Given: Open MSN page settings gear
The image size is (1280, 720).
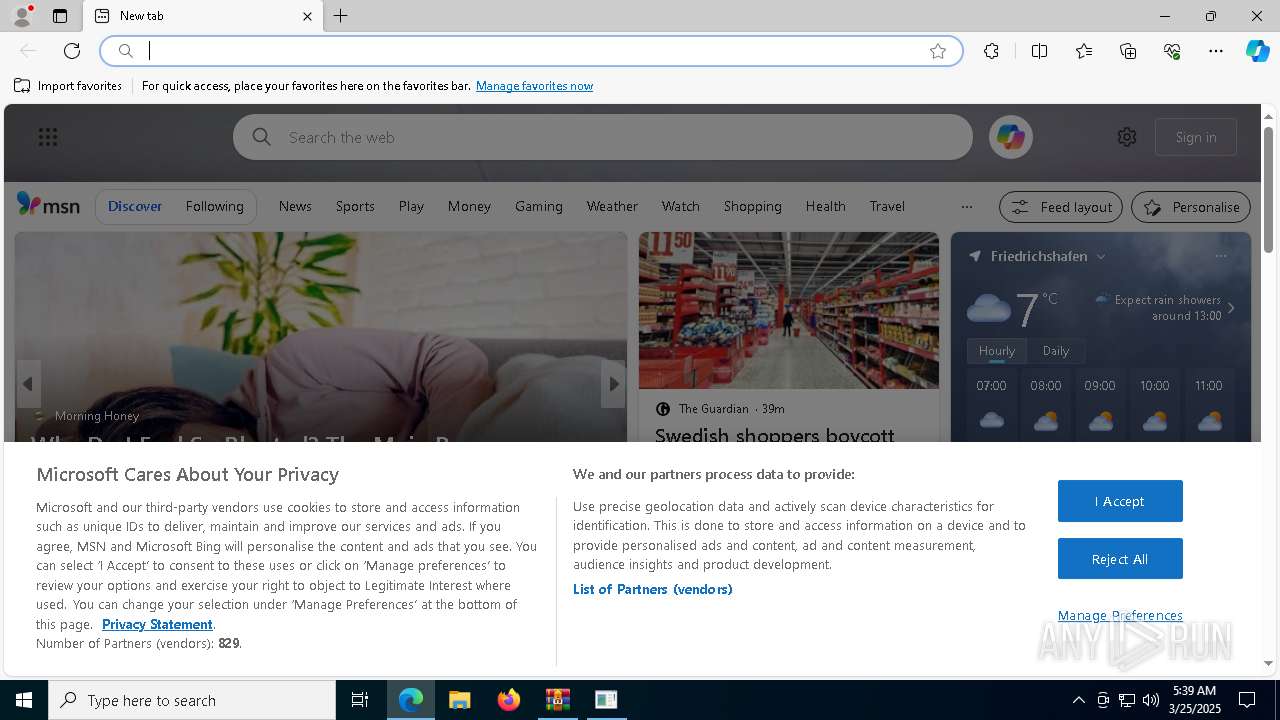Looking at the screenshot, I should (1127, 137).
